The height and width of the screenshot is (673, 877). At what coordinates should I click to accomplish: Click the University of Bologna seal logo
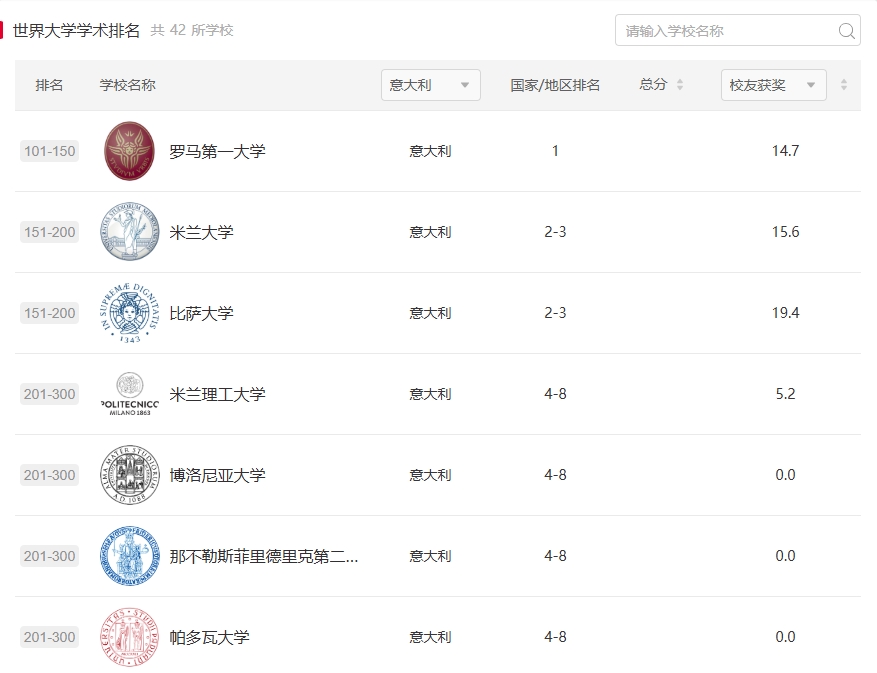[x=129, y=475]
